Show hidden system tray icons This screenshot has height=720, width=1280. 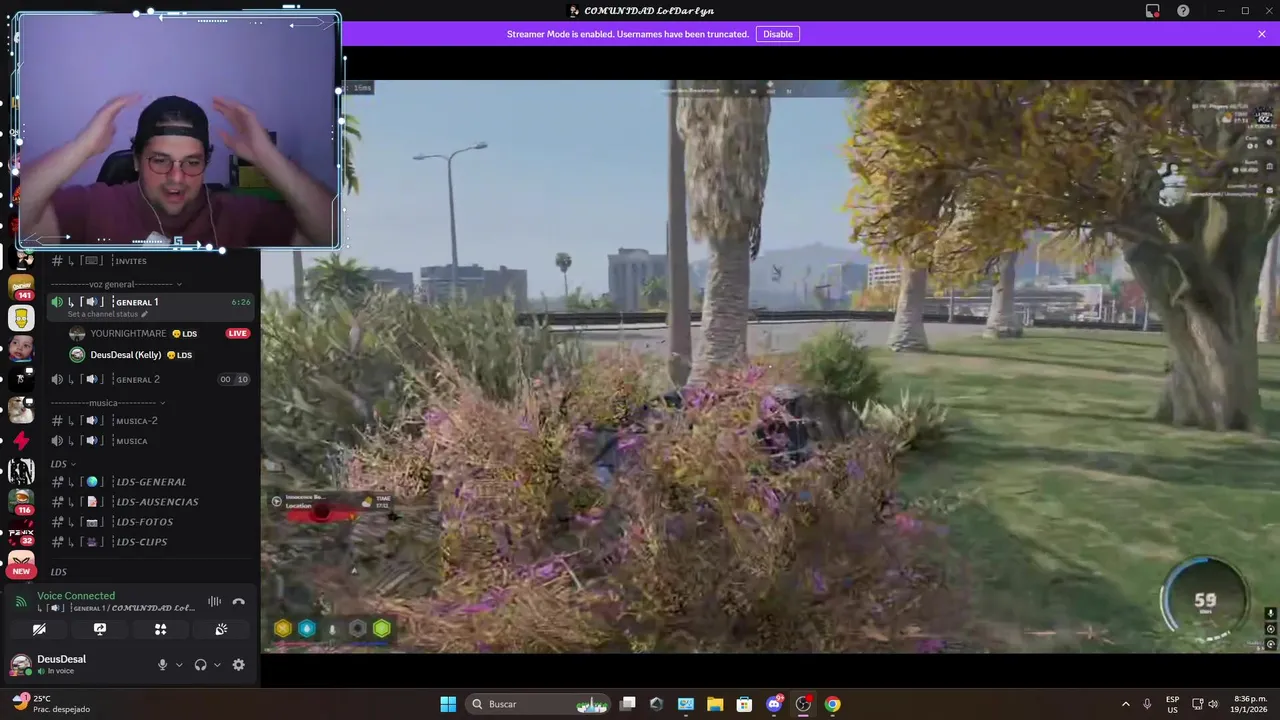pos(1125,704)
